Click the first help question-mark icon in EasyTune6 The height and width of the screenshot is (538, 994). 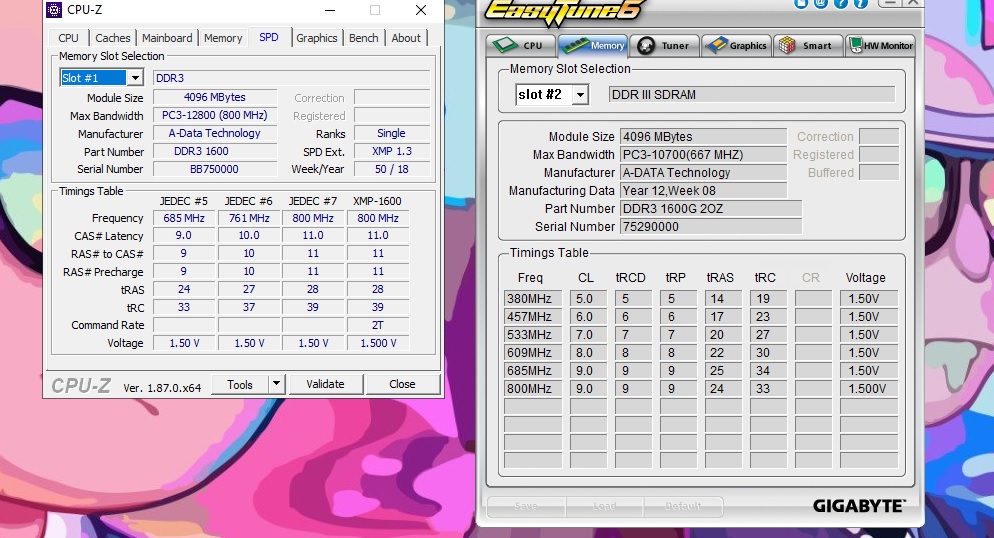click(841, 4)
